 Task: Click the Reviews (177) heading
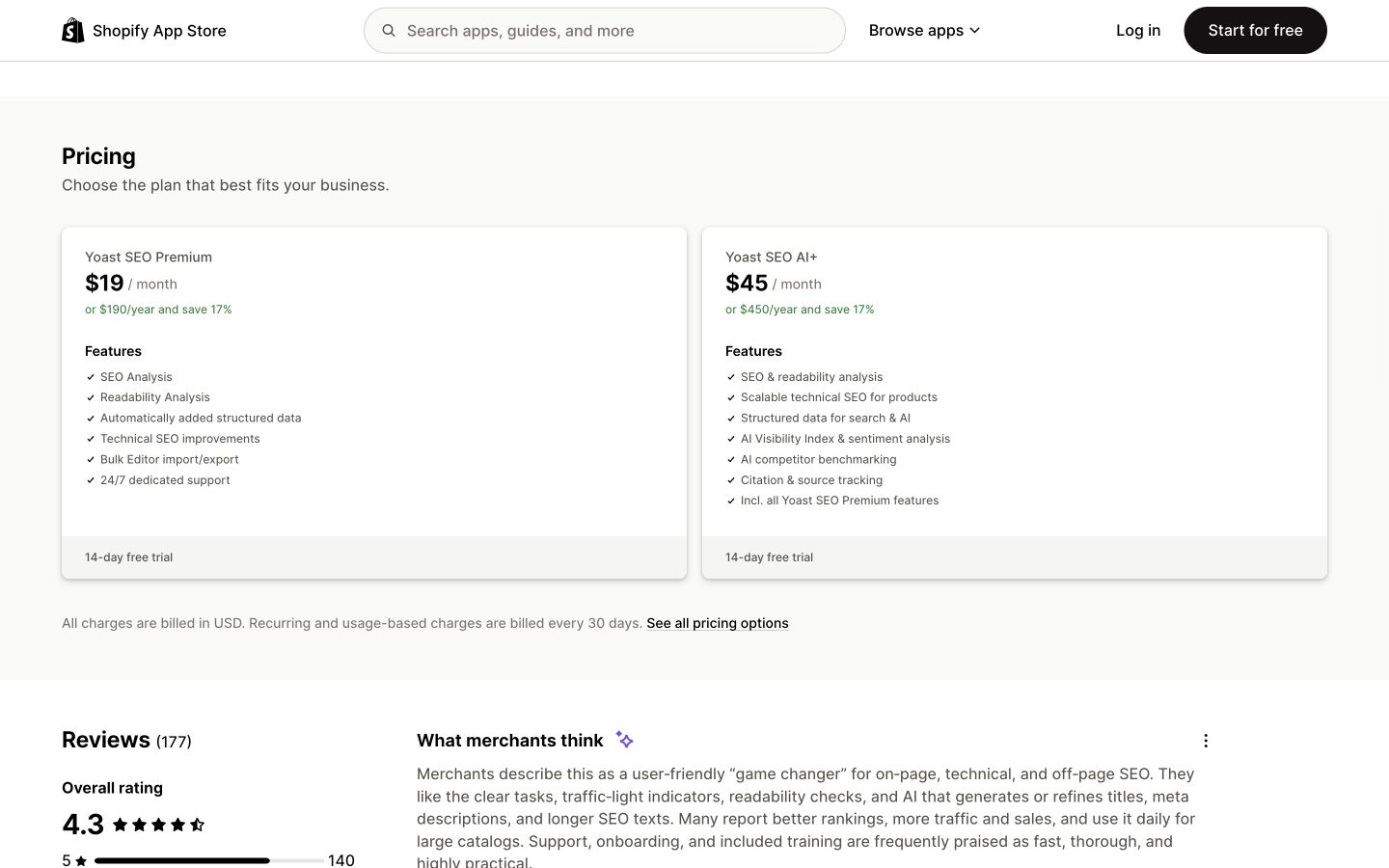tap(126, 740)
